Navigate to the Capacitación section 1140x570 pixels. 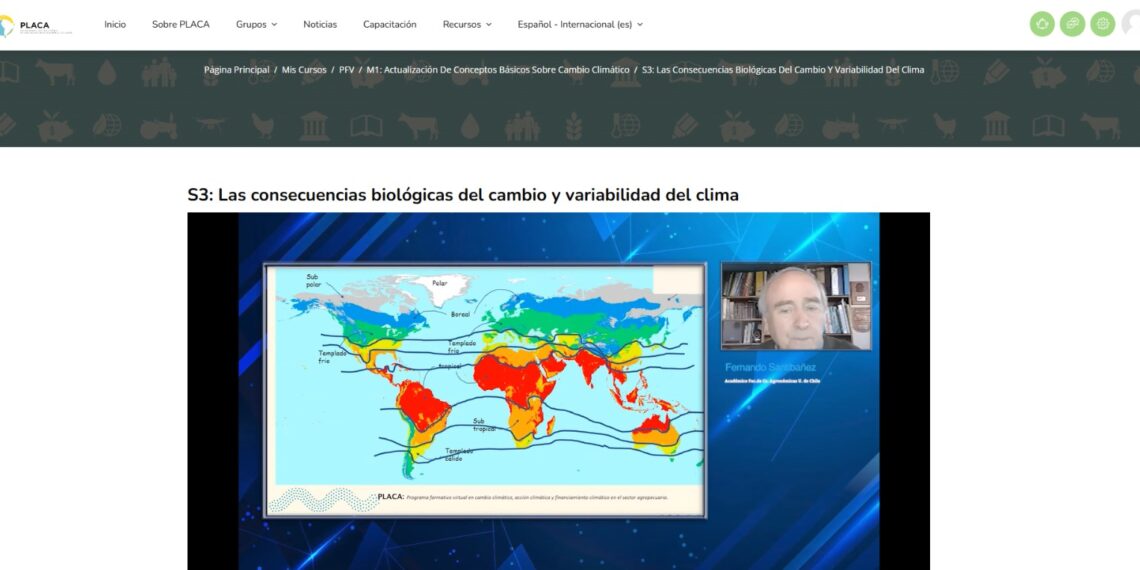(390, 24)
